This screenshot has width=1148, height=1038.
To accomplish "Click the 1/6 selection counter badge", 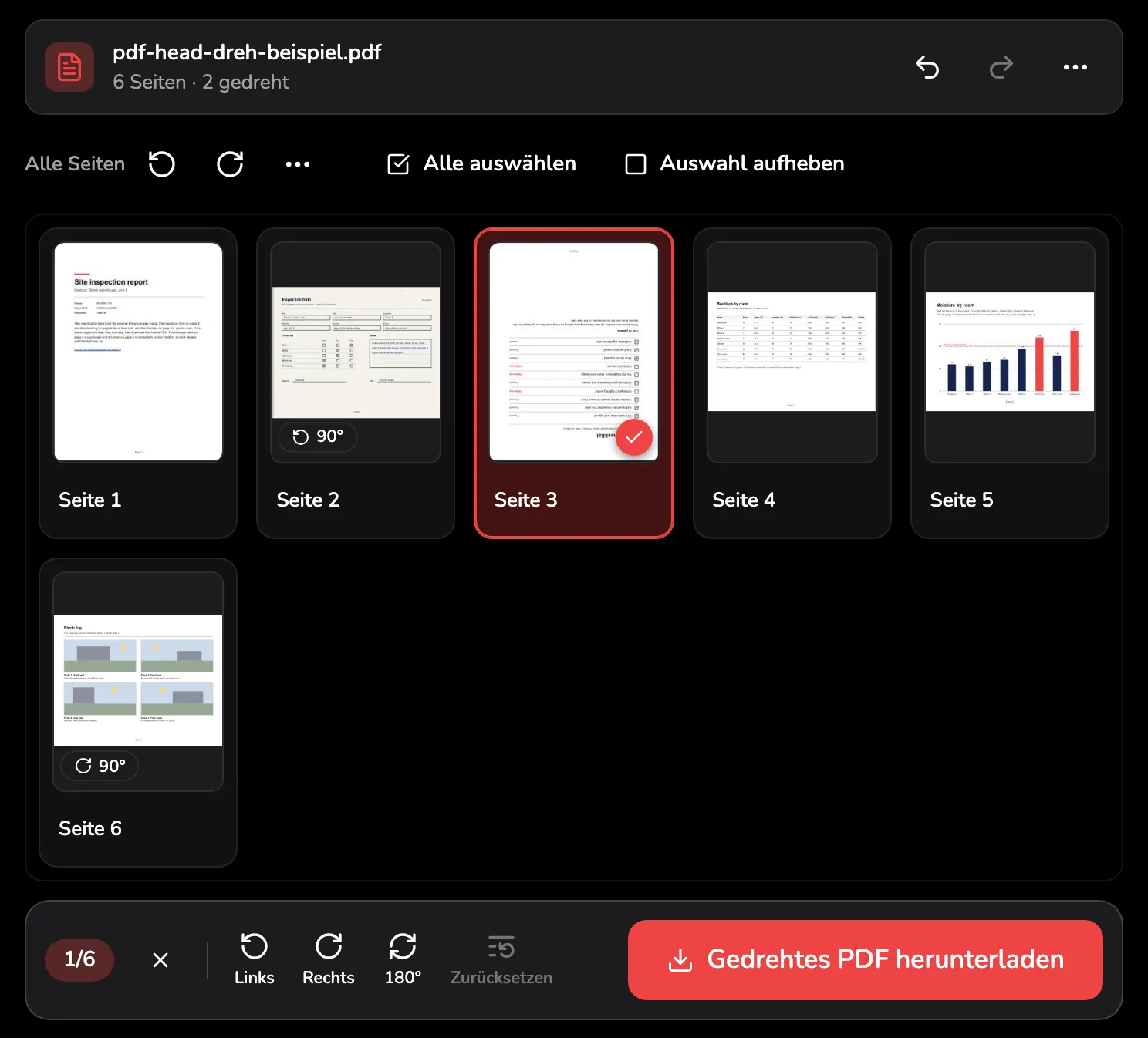I will click(x=79, y=959).
